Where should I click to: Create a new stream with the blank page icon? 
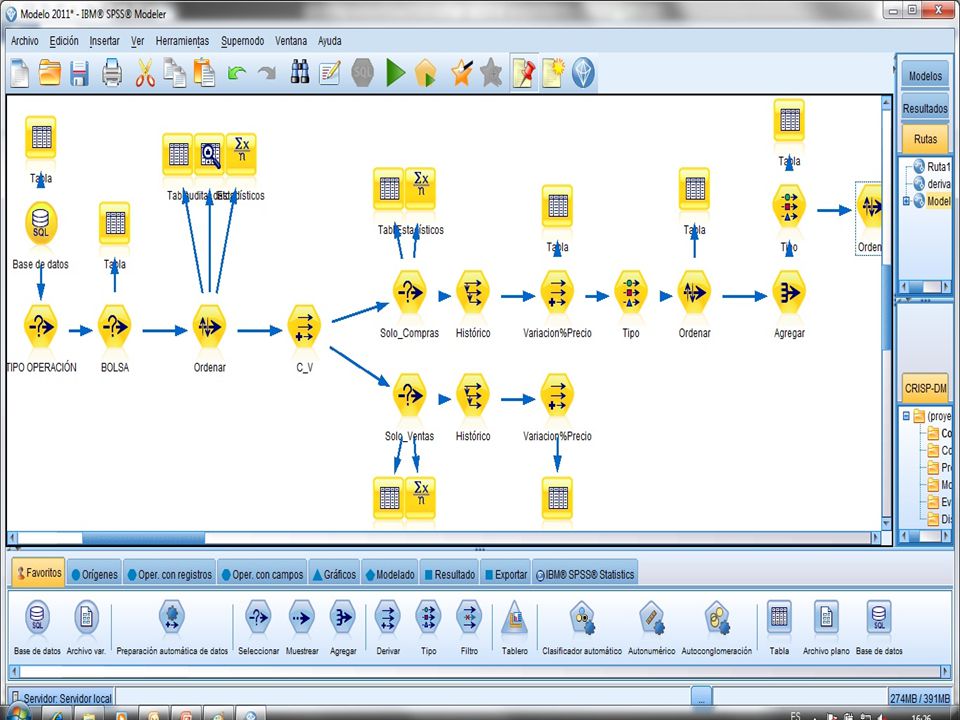click(20, 73)
